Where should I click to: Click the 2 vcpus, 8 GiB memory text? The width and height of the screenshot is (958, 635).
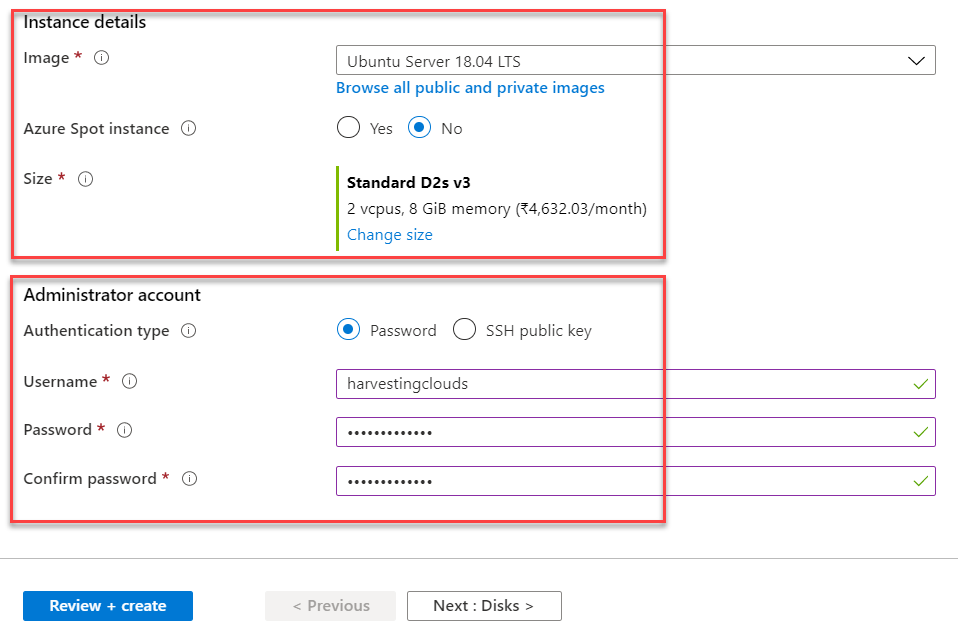click(497, 209)
